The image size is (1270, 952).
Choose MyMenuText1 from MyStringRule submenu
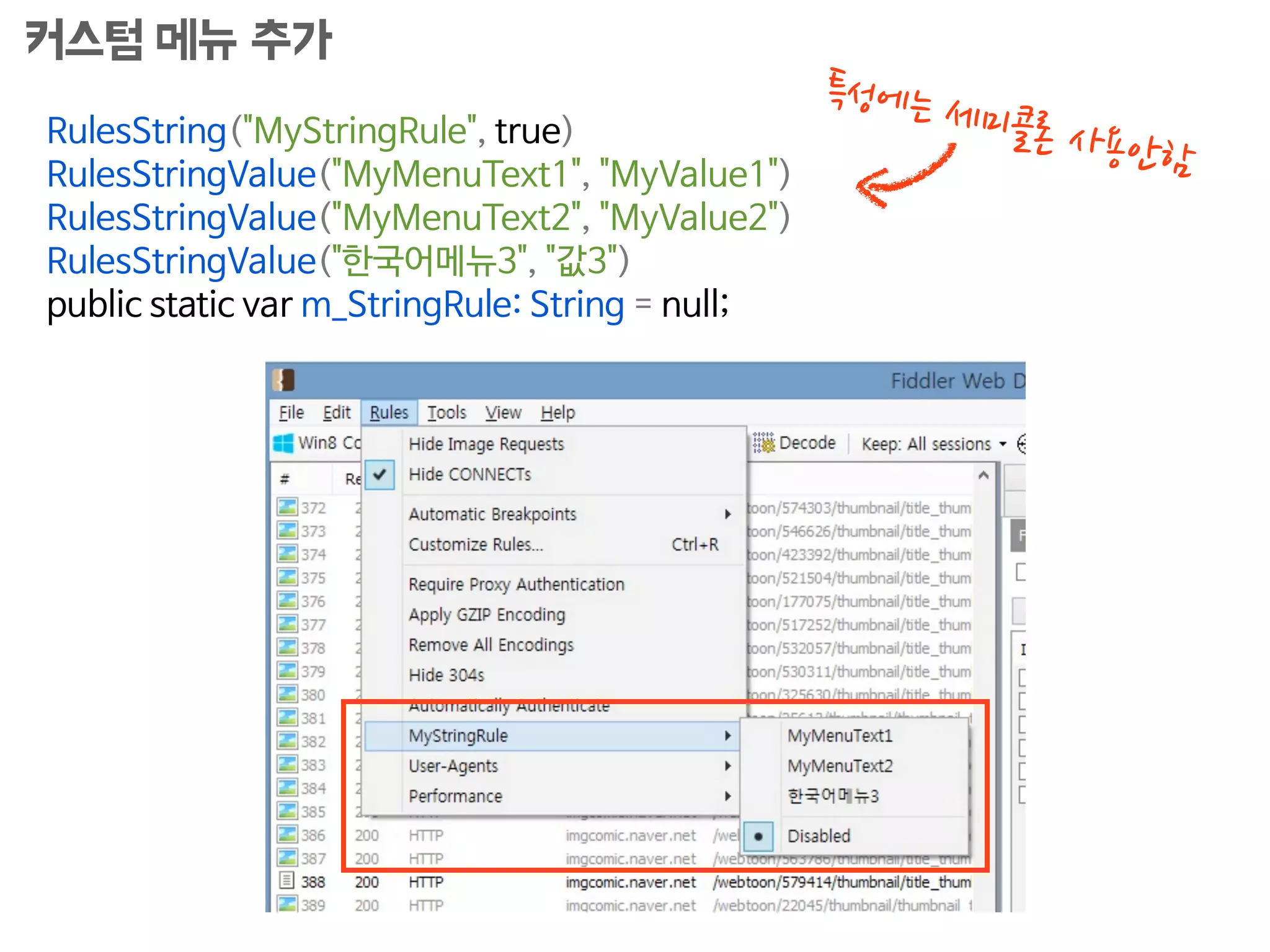pyautogui.click(x=839, y=736)
